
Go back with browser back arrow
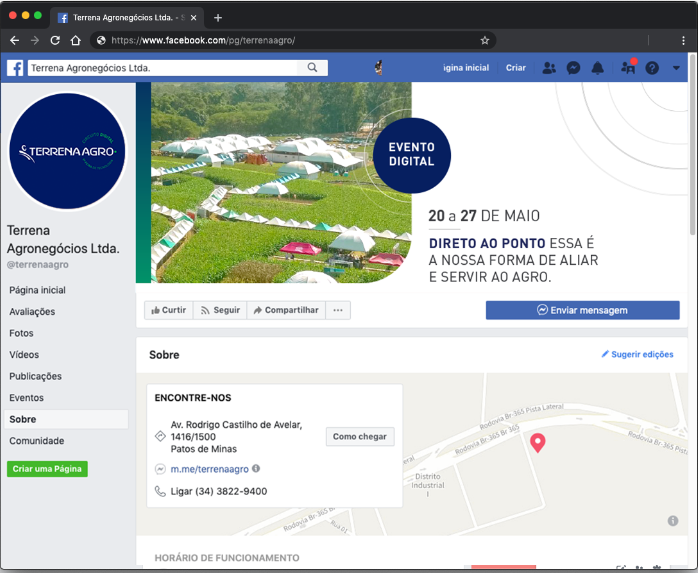pyautogui.click(x=15, y=41)
